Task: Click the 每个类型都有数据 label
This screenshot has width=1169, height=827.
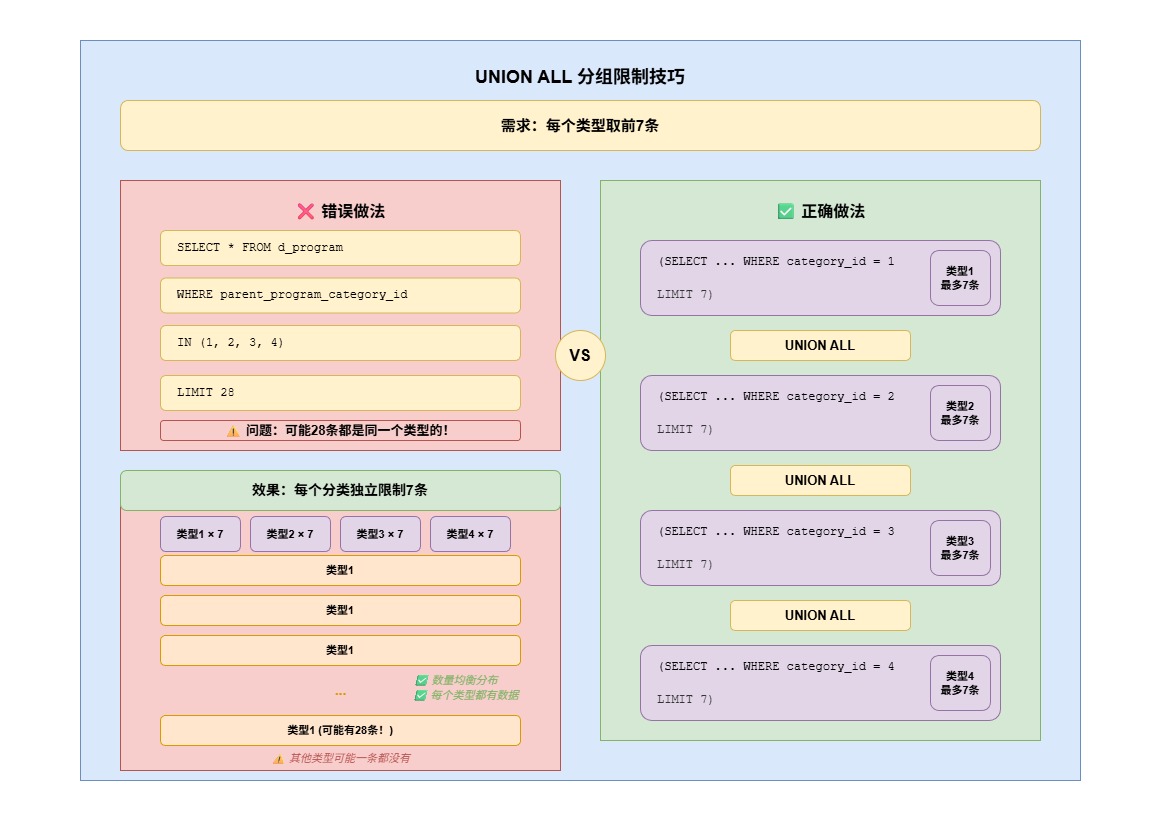Action: coord(475,695)
